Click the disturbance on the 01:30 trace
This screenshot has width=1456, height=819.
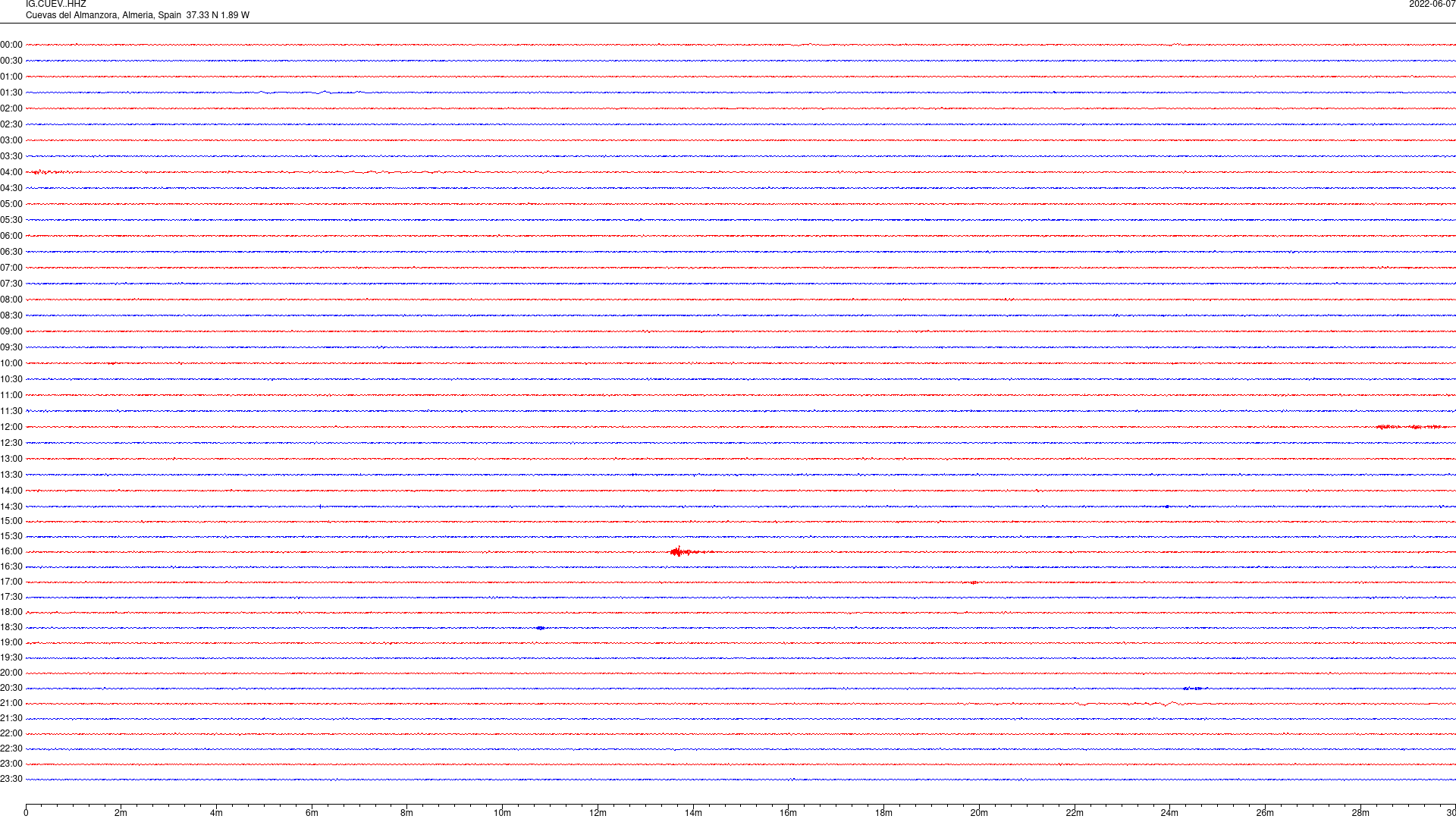[312, 93]
